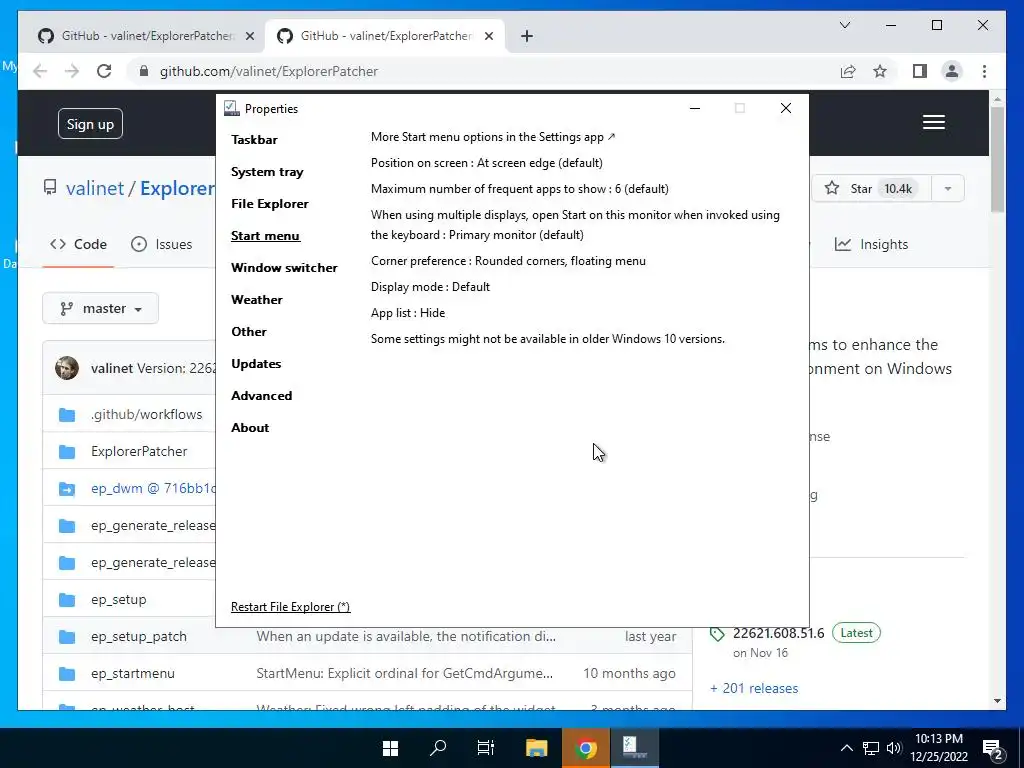The image size is (1024, 768).
Task: Open Advanced settings section
Action: point(261,396)
